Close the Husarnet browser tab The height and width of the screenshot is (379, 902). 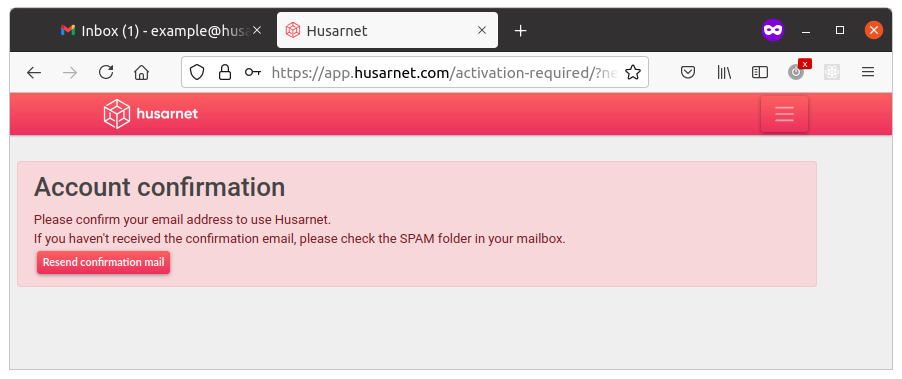[x=482, y=30]
